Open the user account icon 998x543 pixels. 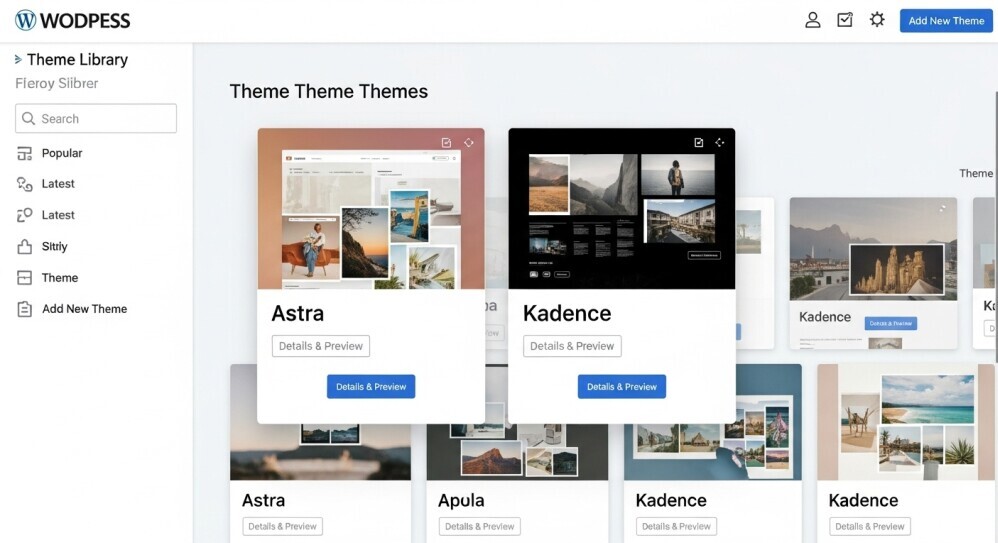tap(813, 20)
